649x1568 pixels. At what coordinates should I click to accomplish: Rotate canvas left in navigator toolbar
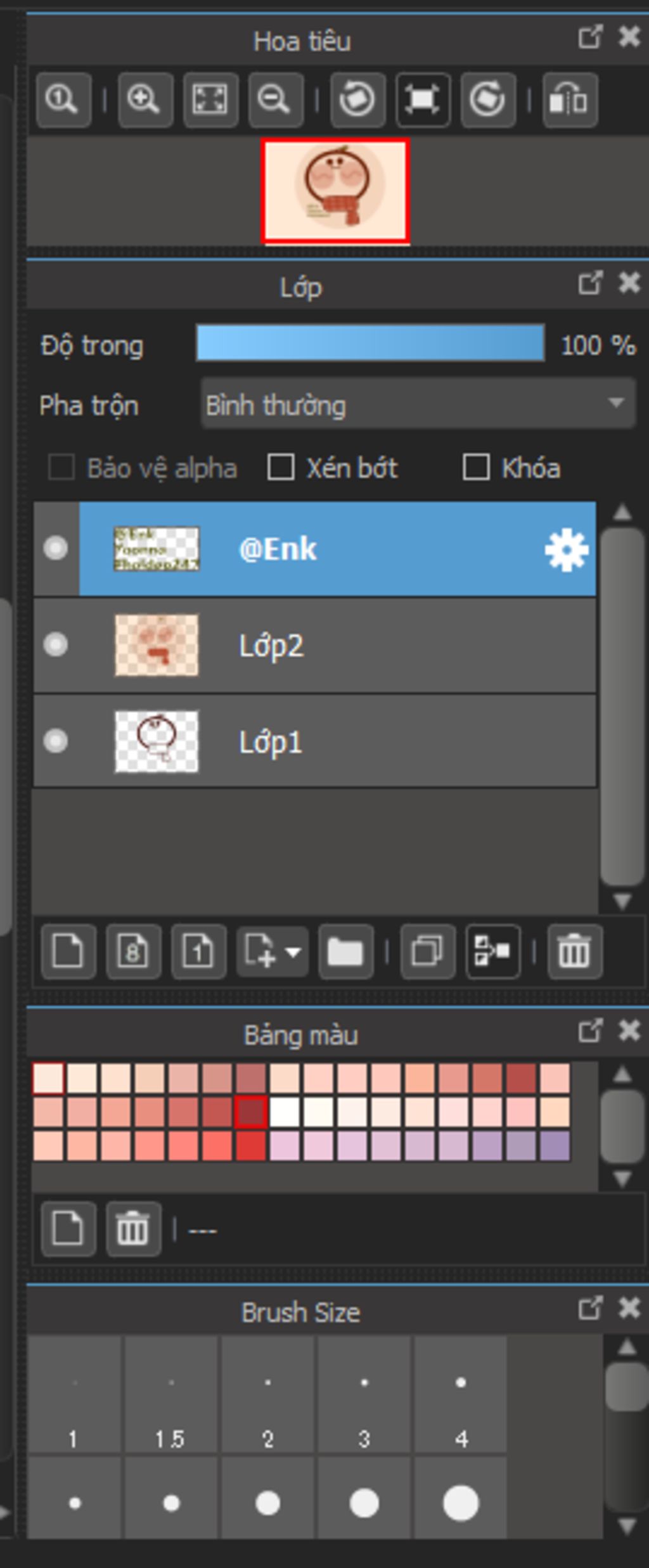357,100
